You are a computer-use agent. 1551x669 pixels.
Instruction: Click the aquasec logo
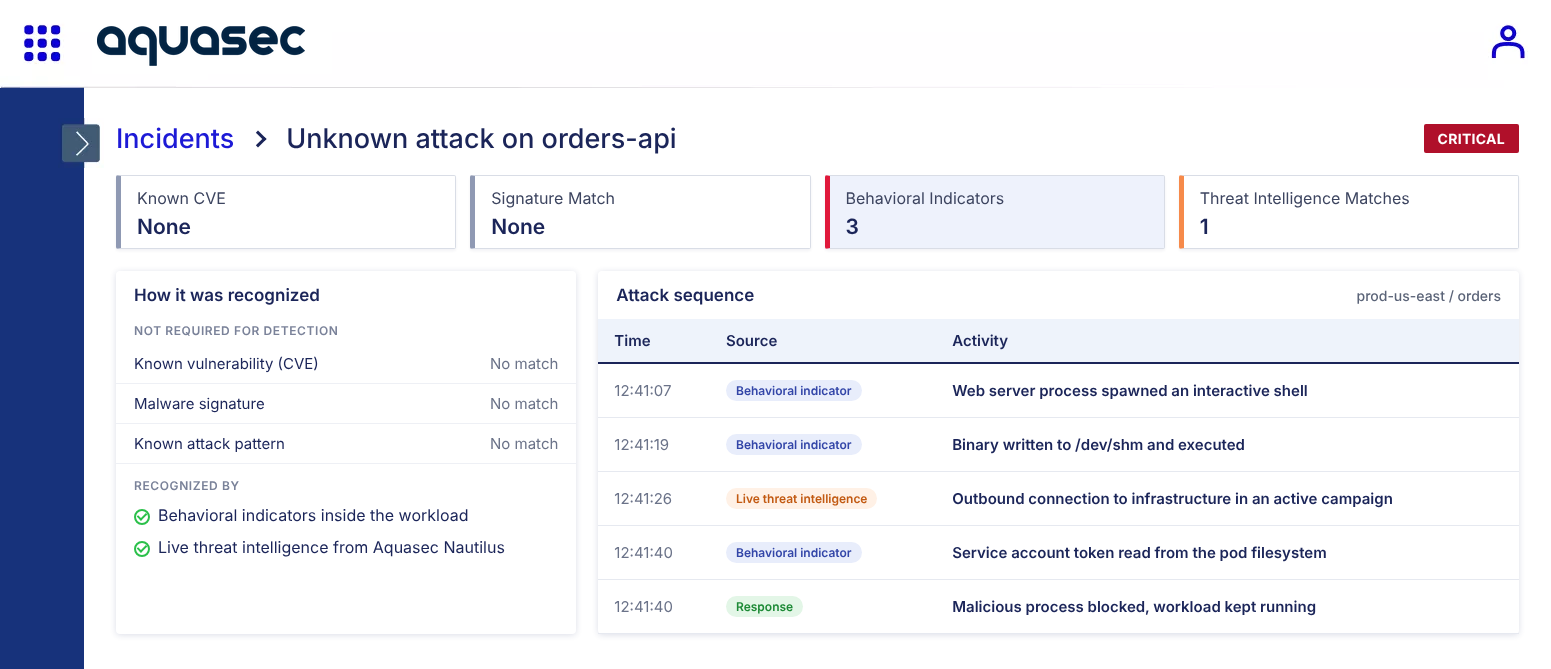[x=201, y=43]
